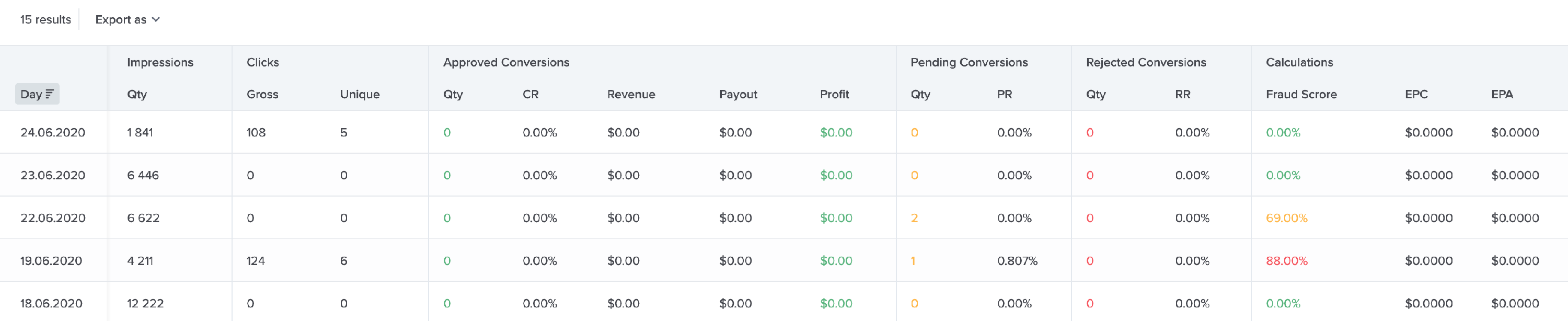The height and width of the screenshot is (321, 1568).
Task: Open the Export as dropdown
Action: click(126, 19)
